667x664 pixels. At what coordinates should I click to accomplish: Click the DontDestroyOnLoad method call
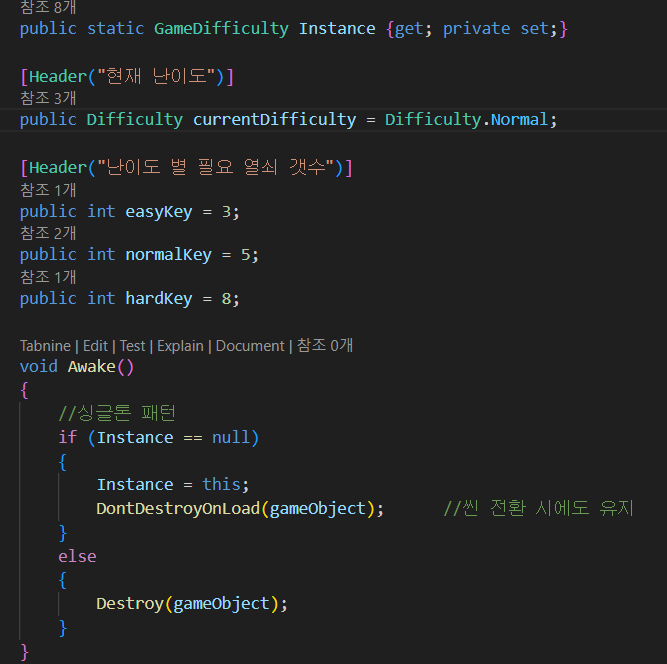coord(178,509)
